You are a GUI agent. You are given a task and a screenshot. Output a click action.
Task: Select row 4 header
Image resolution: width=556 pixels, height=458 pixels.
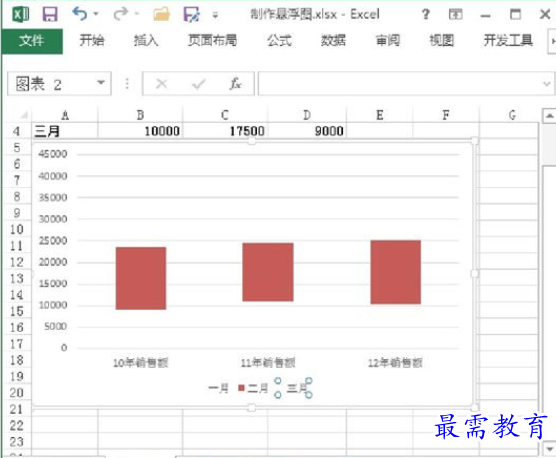[16, 131]
